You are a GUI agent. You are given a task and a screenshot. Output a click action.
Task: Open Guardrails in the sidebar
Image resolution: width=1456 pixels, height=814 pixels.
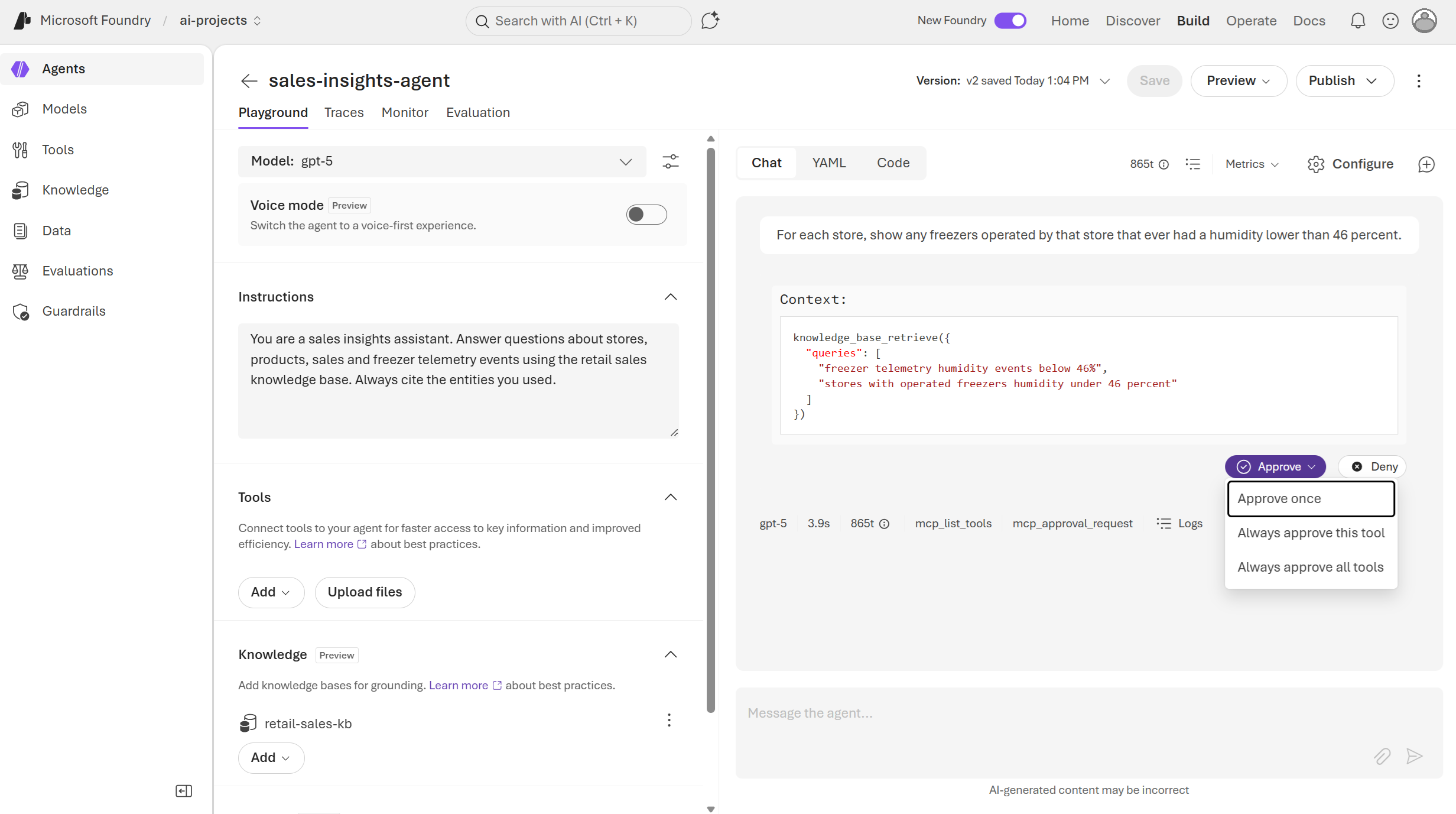[102, 312]
